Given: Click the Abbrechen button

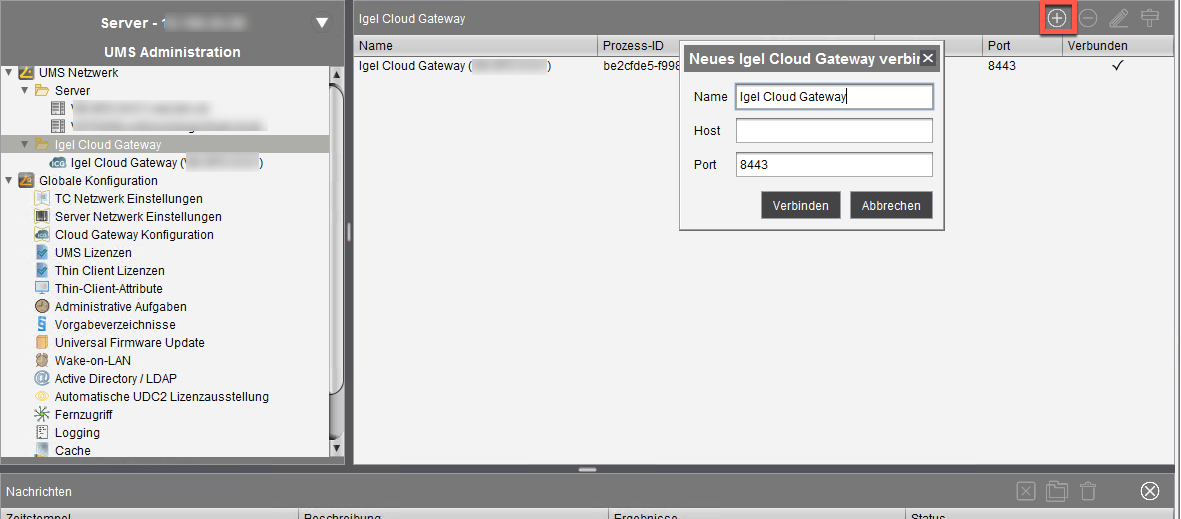Looking at the screenshot, I should pyautogui.click(x=891, y=206).
